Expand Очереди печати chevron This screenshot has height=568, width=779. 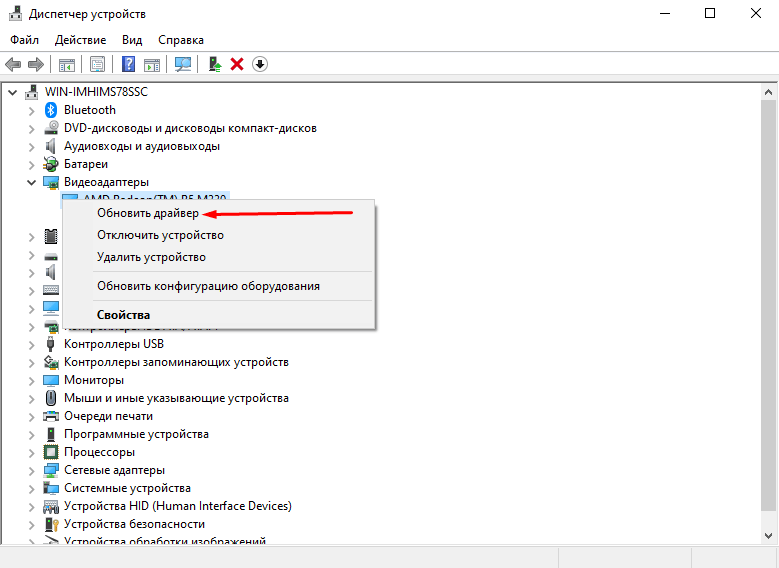tap(31, 417)
